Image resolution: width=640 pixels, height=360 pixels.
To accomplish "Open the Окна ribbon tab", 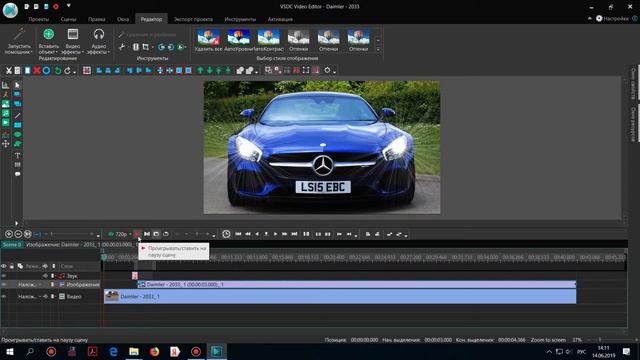I will [x=123, y=19].
